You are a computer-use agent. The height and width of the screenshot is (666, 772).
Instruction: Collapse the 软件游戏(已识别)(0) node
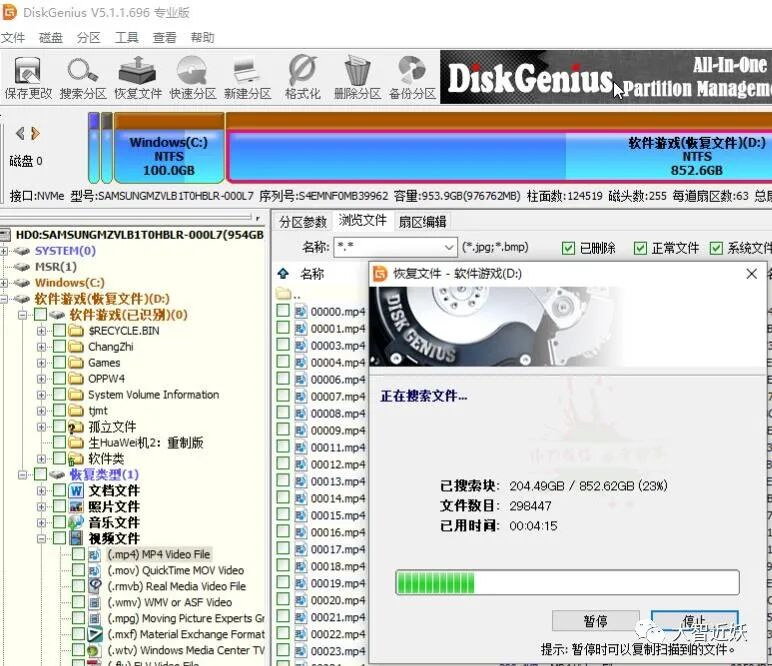point(22,315)
